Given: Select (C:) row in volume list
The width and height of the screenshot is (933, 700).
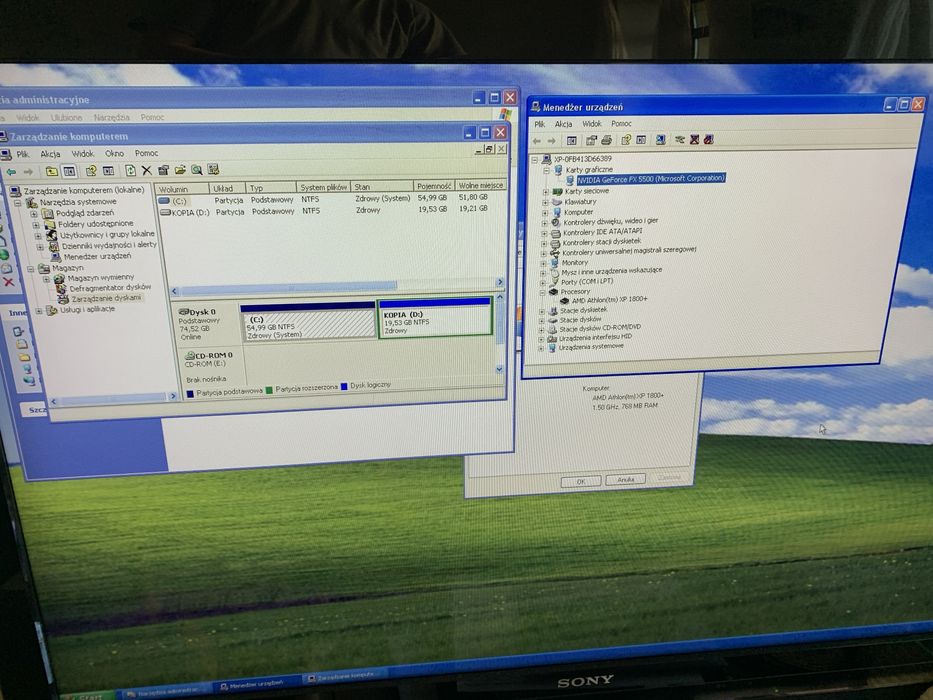Looking at the screenshot, I should pyautogui.click(x=324, y=199).
